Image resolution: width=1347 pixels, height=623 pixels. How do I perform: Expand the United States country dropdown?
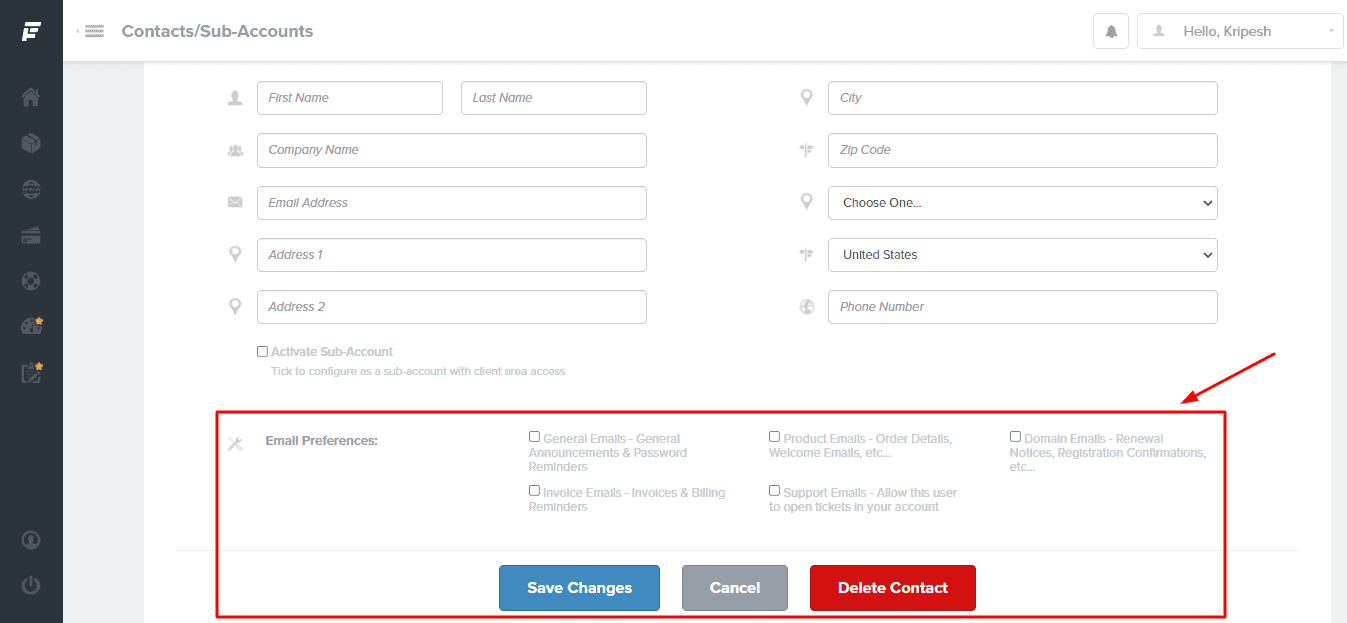coord(1022,255)
